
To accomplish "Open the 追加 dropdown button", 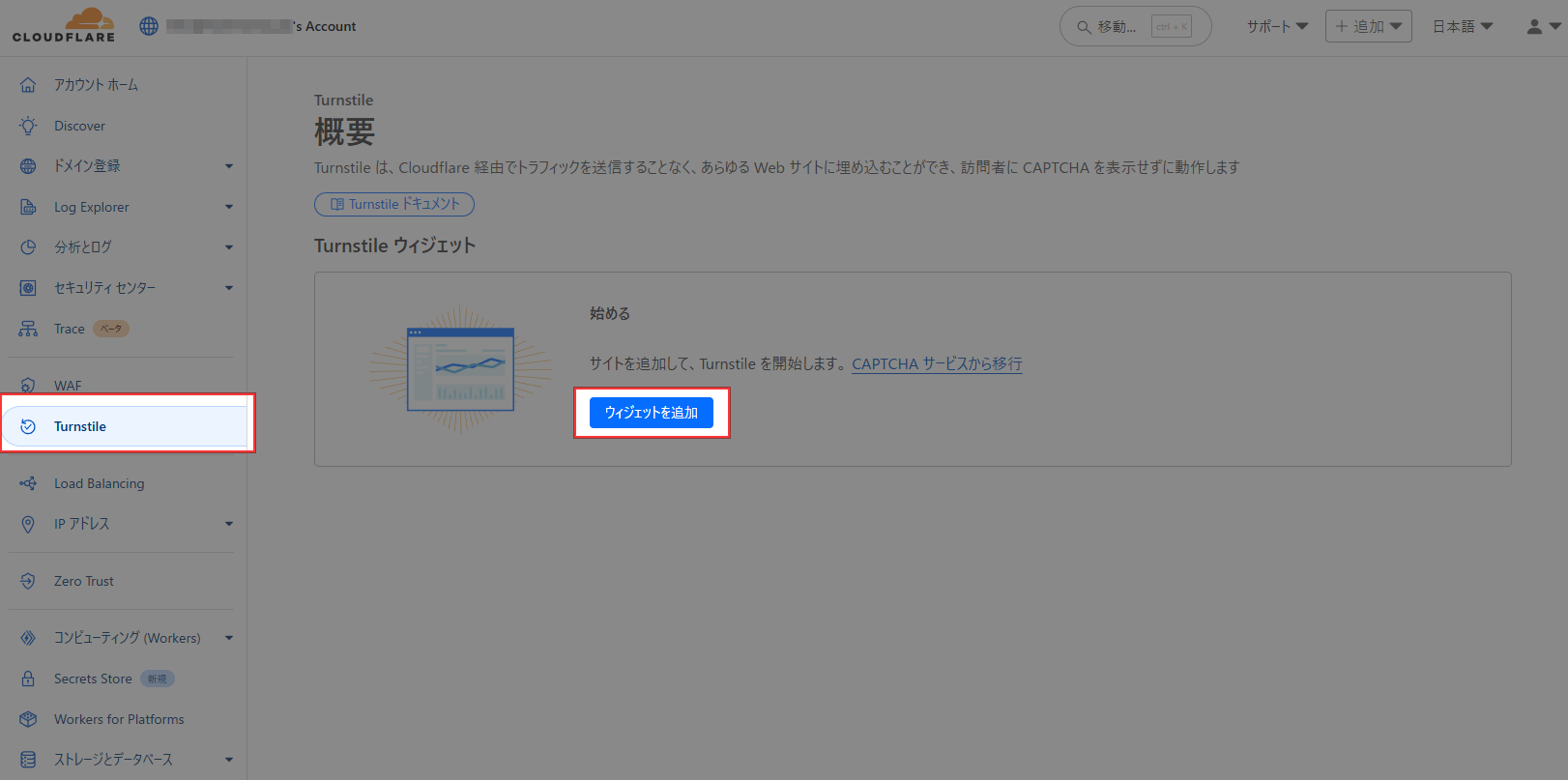I will pyautogui.click(x=1369, y=26).
